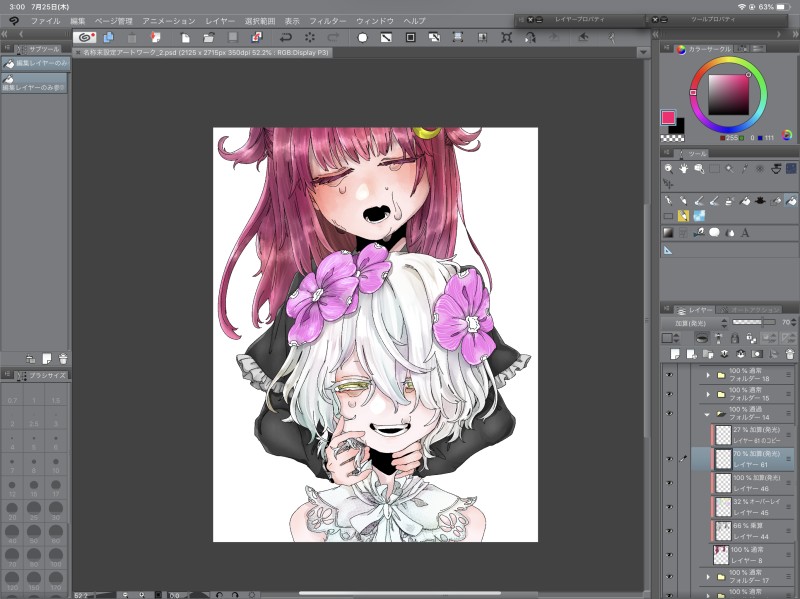The image size is (800, 599).
Task: Hide Layer 8 with its eye icon
Action: pyautogui.click(x=670, y=555)
